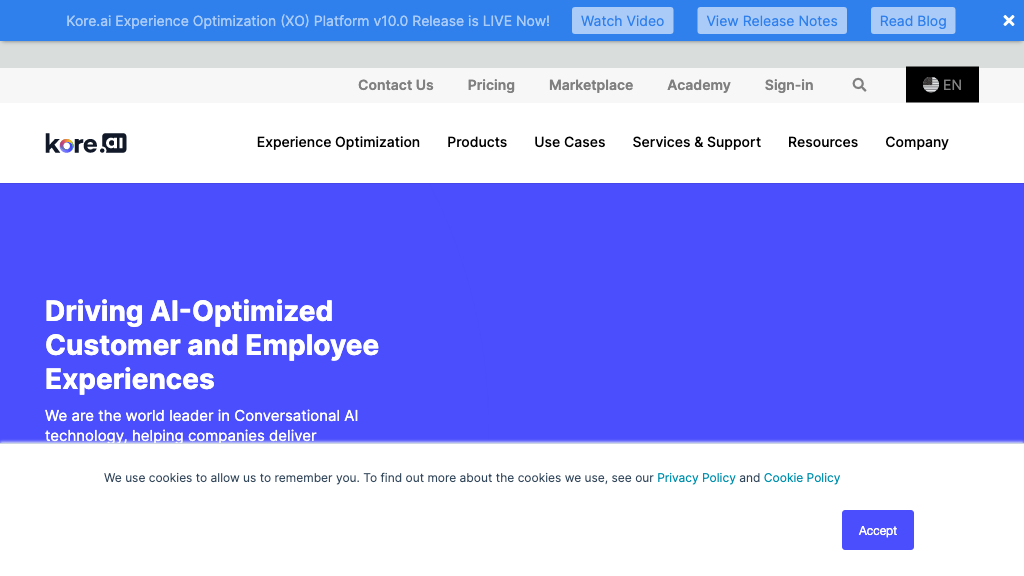Open the Sign-in link
Viewport: 1024px width, 576px height.
point(789,85)
